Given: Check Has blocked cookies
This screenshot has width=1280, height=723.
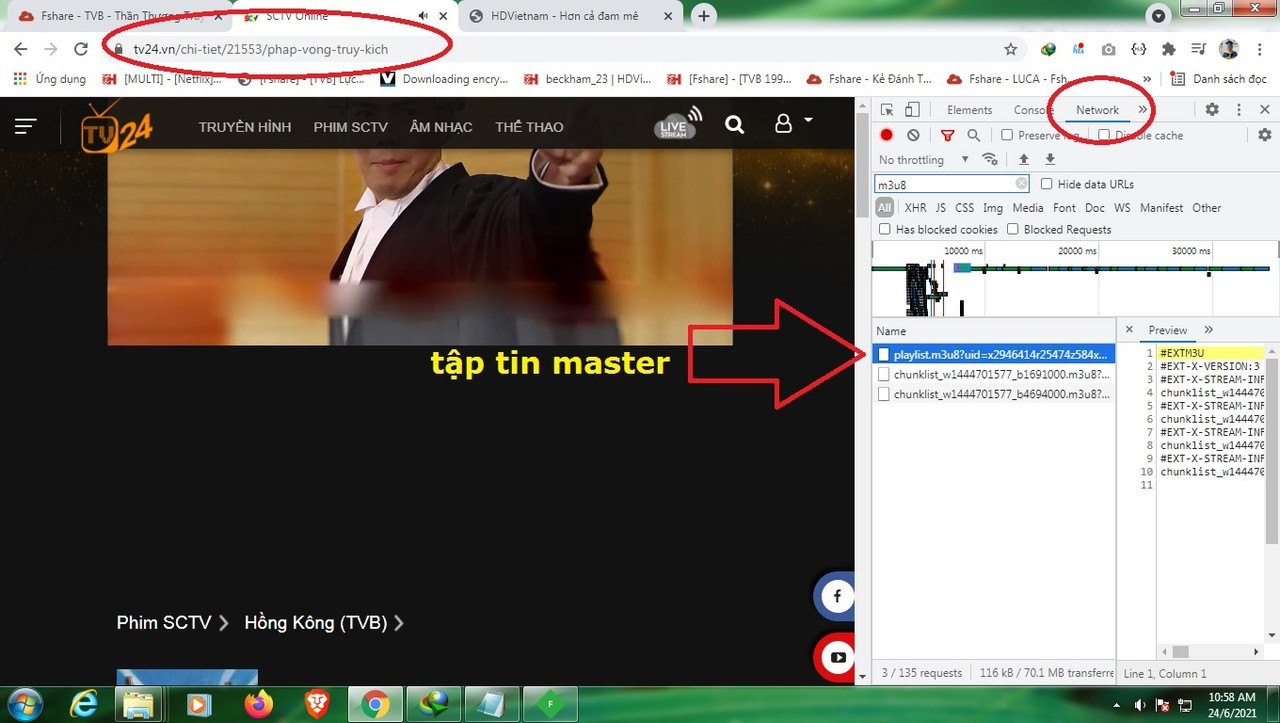Looking at the screenshot, I should 884,229.
